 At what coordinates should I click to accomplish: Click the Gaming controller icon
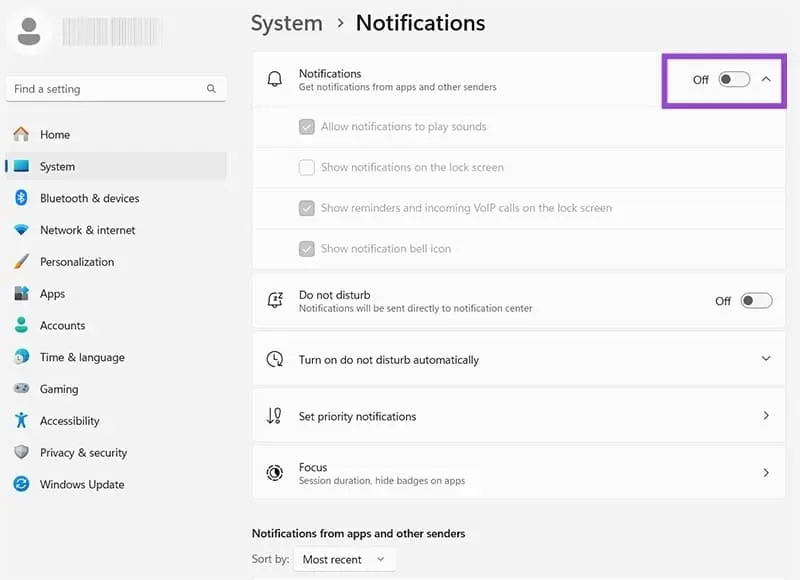pos(21,388)
